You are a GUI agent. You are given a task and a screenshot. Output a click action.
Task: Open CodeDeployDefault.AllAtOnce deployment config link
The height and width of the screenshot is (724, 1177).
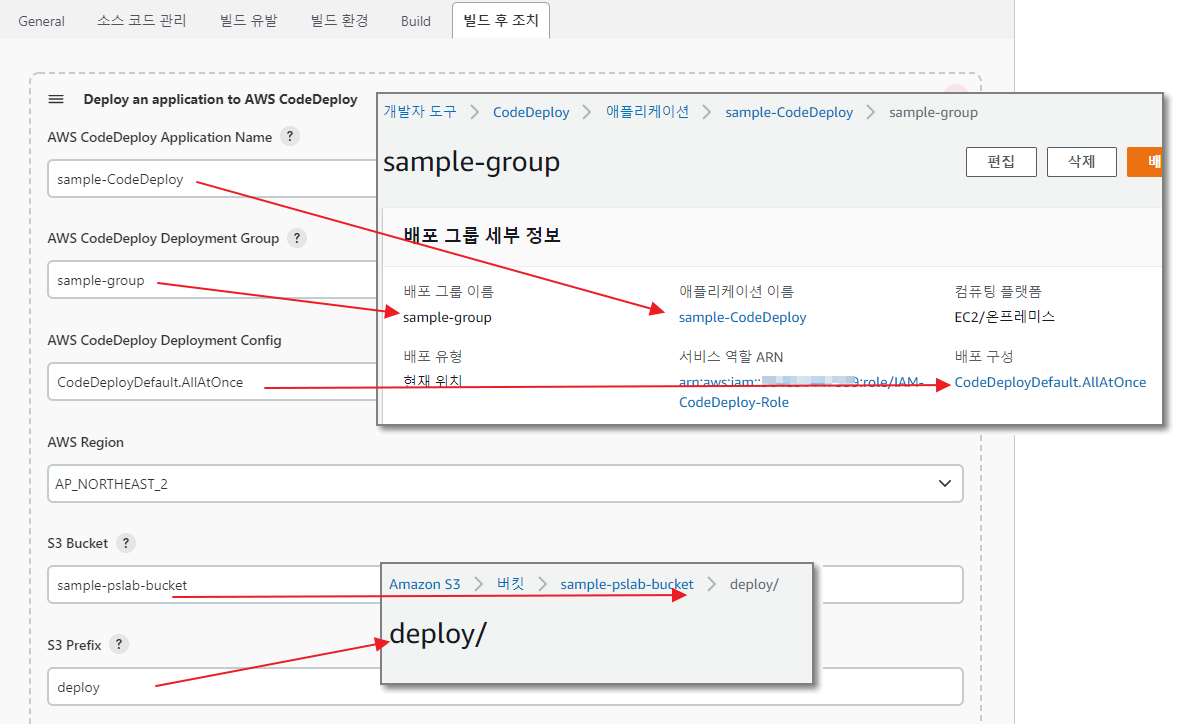tap(1050, 382)
